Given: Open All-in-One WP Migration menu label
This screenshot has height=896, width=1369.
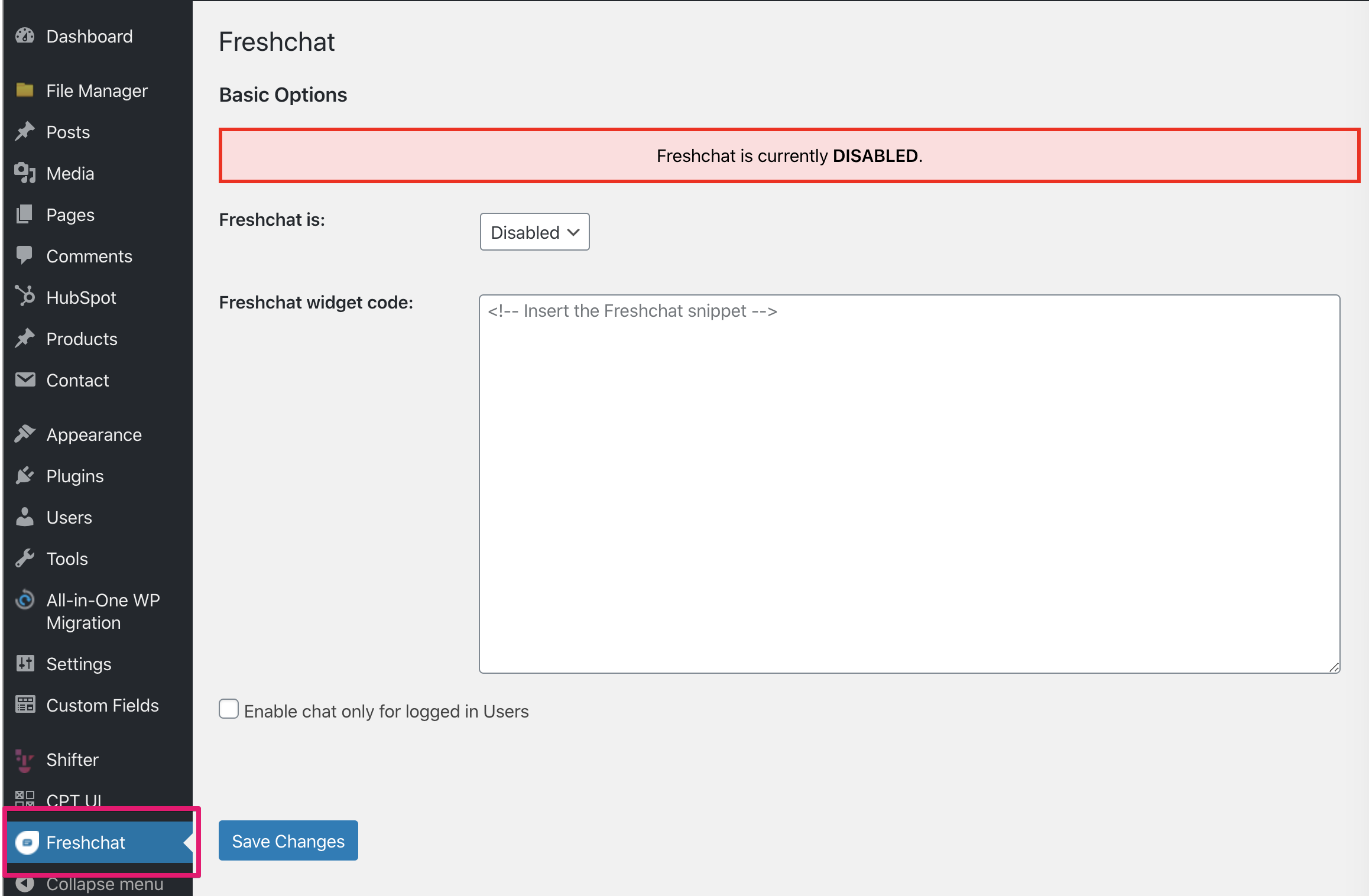Looking at the screenshot, I should click(x=103, y=611).
